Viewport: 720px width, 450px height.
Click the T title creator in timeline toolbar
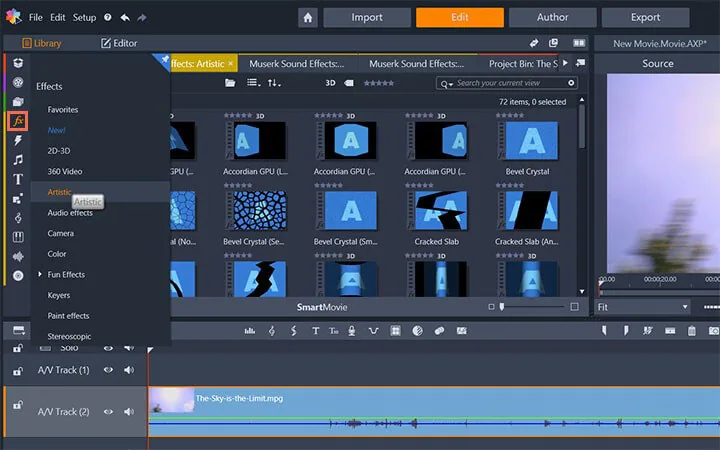pos(315,331)
